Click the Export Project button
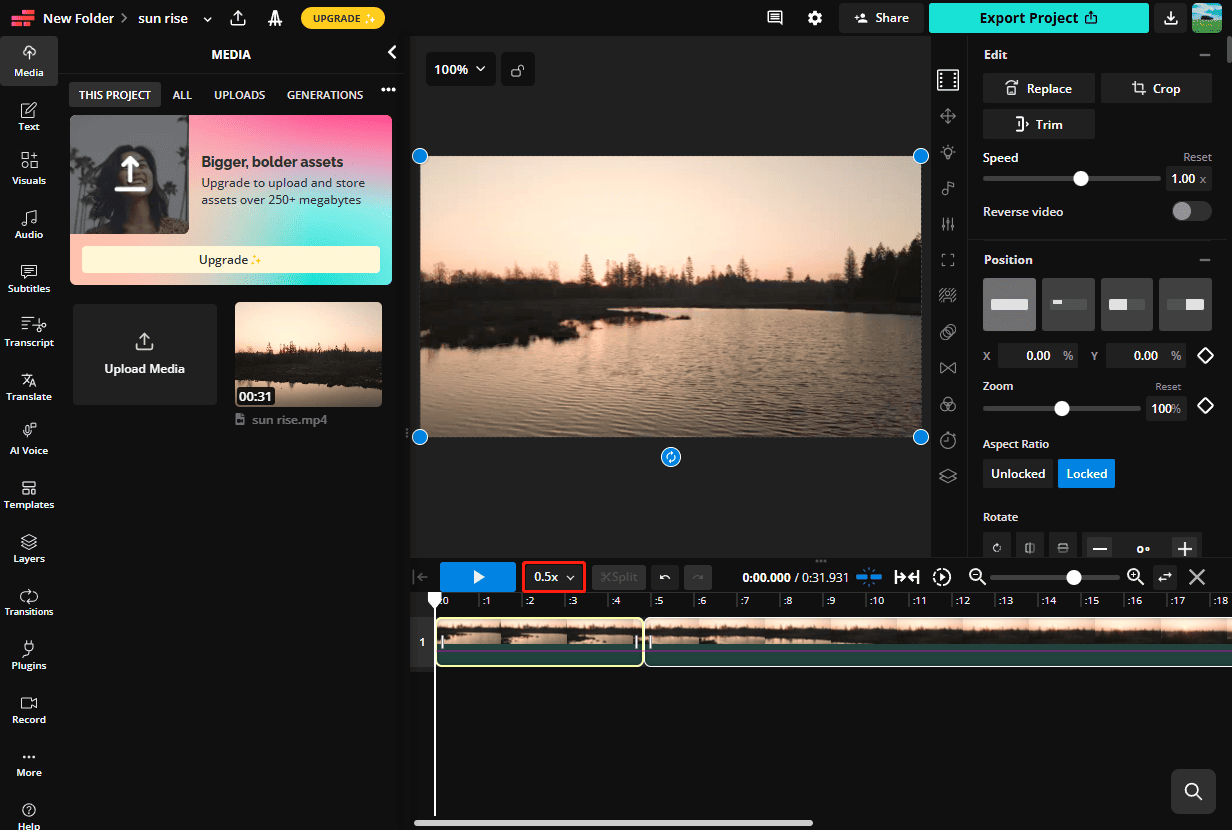 1038,18
